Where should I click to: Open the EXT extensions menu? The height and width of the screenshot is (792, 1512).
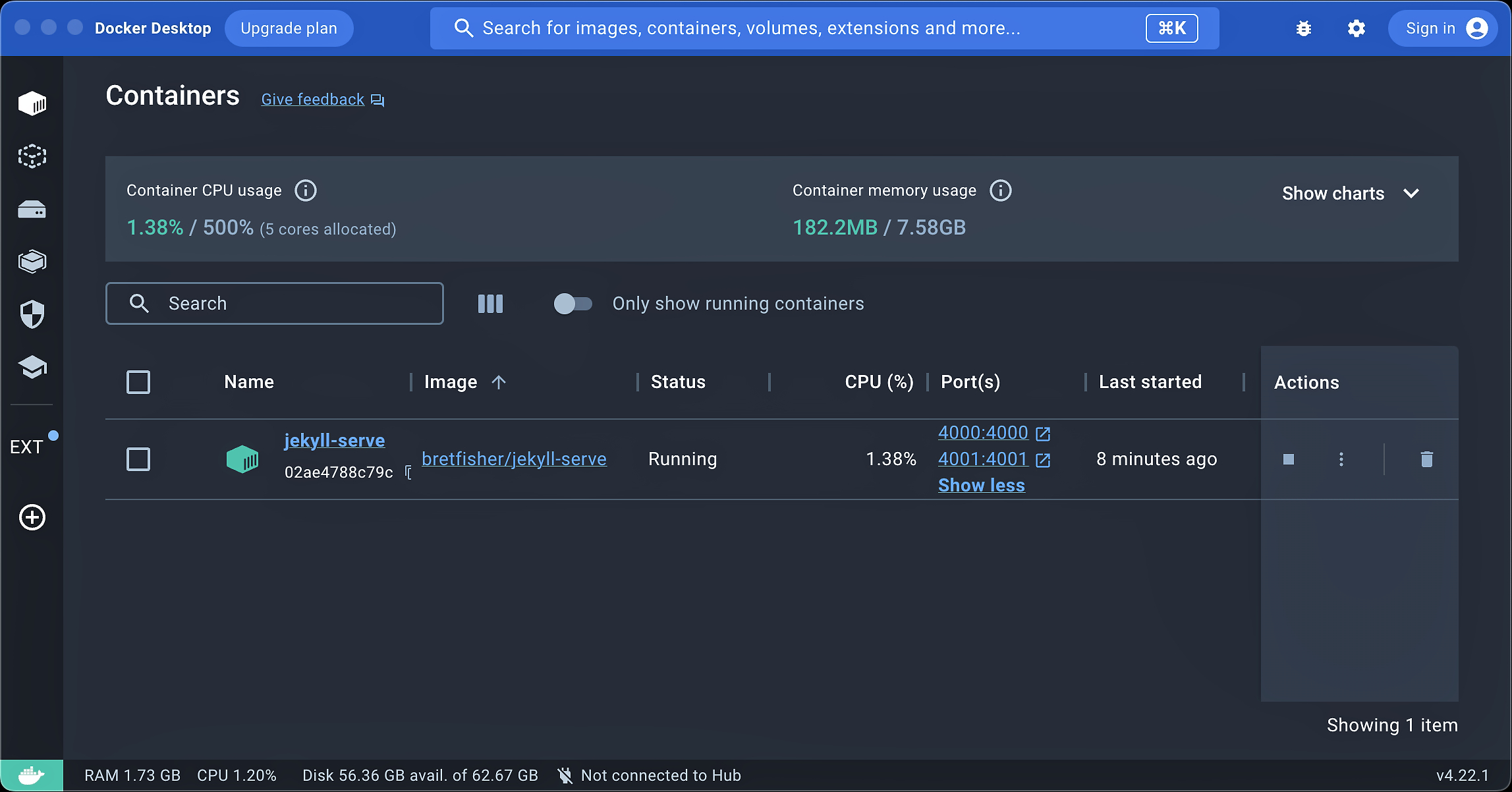tap(26, 447)
